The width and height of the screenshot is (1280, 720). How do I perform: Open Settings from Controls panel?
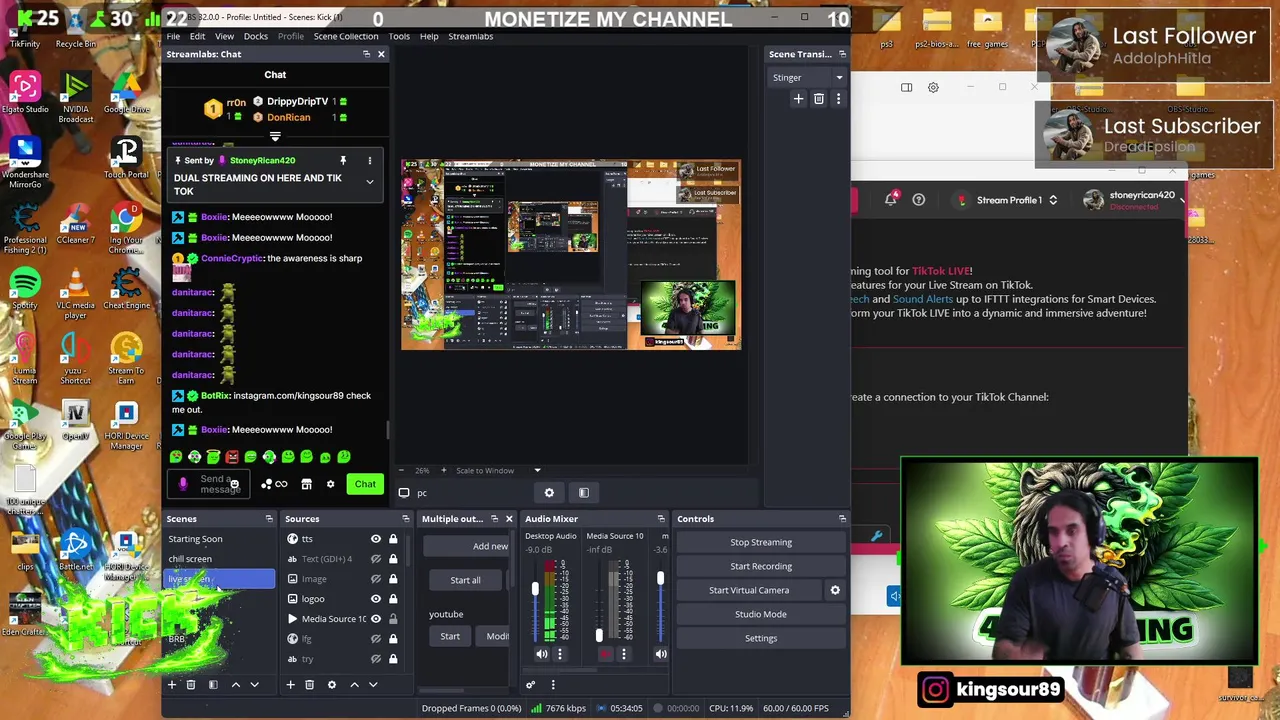(x=761, y=638)
